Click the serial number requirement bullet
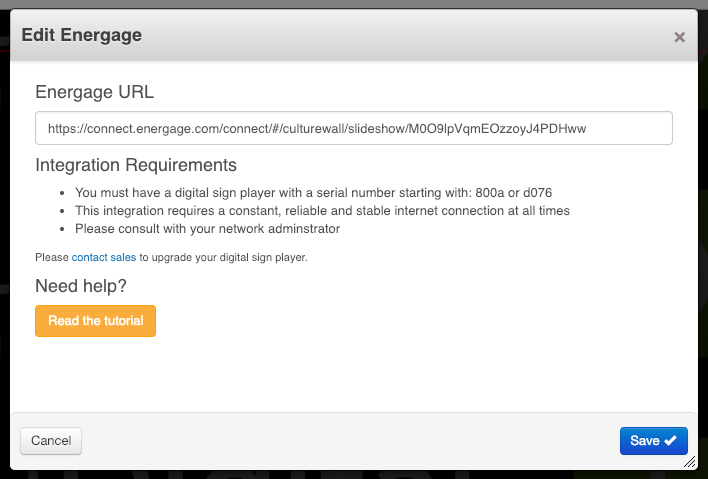The image size is (708, 479). [x=313, y=193]
